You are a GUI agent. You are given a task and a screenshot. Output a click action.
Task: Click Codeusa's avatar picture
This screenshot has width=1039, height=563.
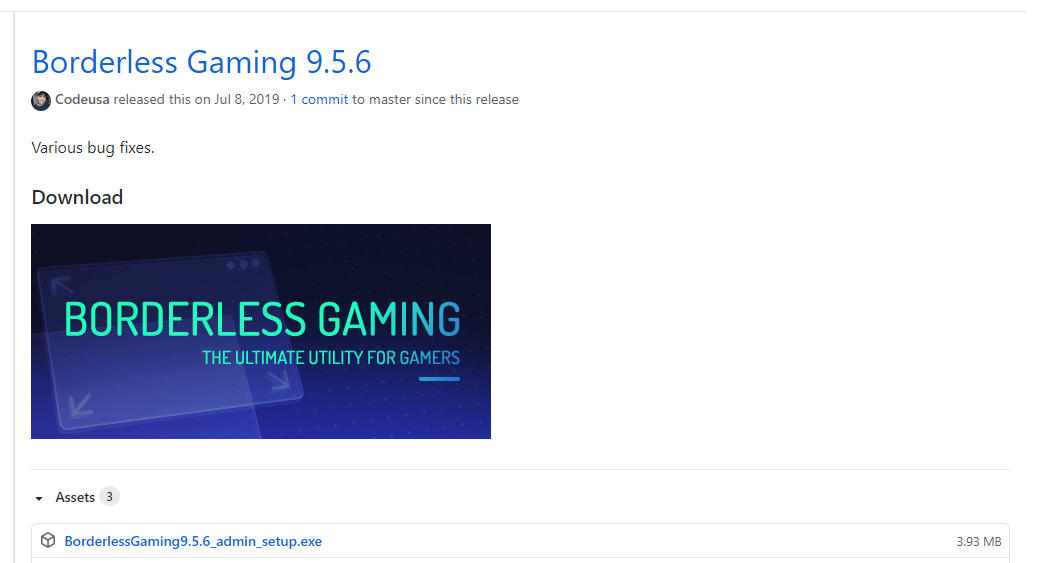click(41, 101)
